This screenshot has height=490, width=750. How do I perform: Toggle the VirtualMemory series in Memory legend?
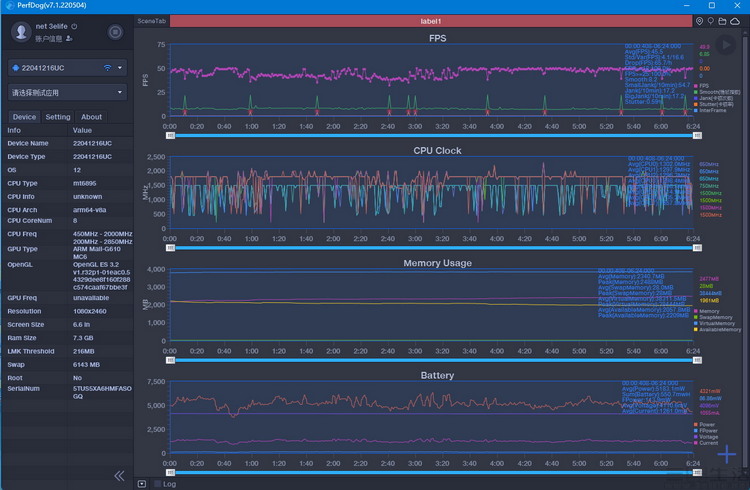(x=714, y=323)
